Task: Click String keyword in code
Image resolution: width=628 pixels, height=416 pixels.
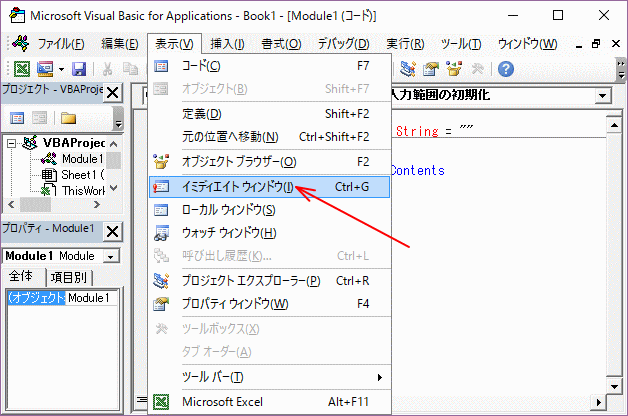Action: [x=417, y=131]
